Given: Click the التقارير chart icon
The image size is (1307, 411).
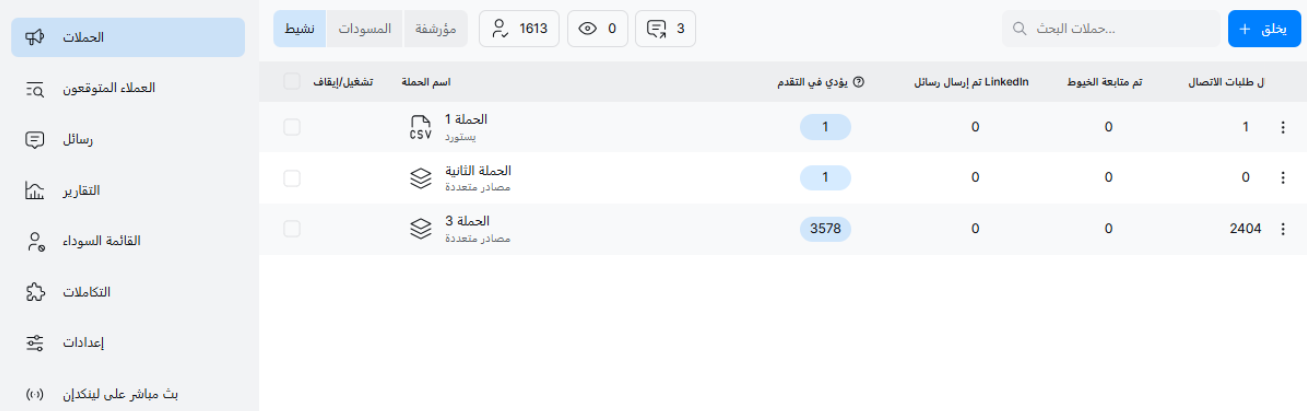Looking at the screenshot, I should pos(35,190).
